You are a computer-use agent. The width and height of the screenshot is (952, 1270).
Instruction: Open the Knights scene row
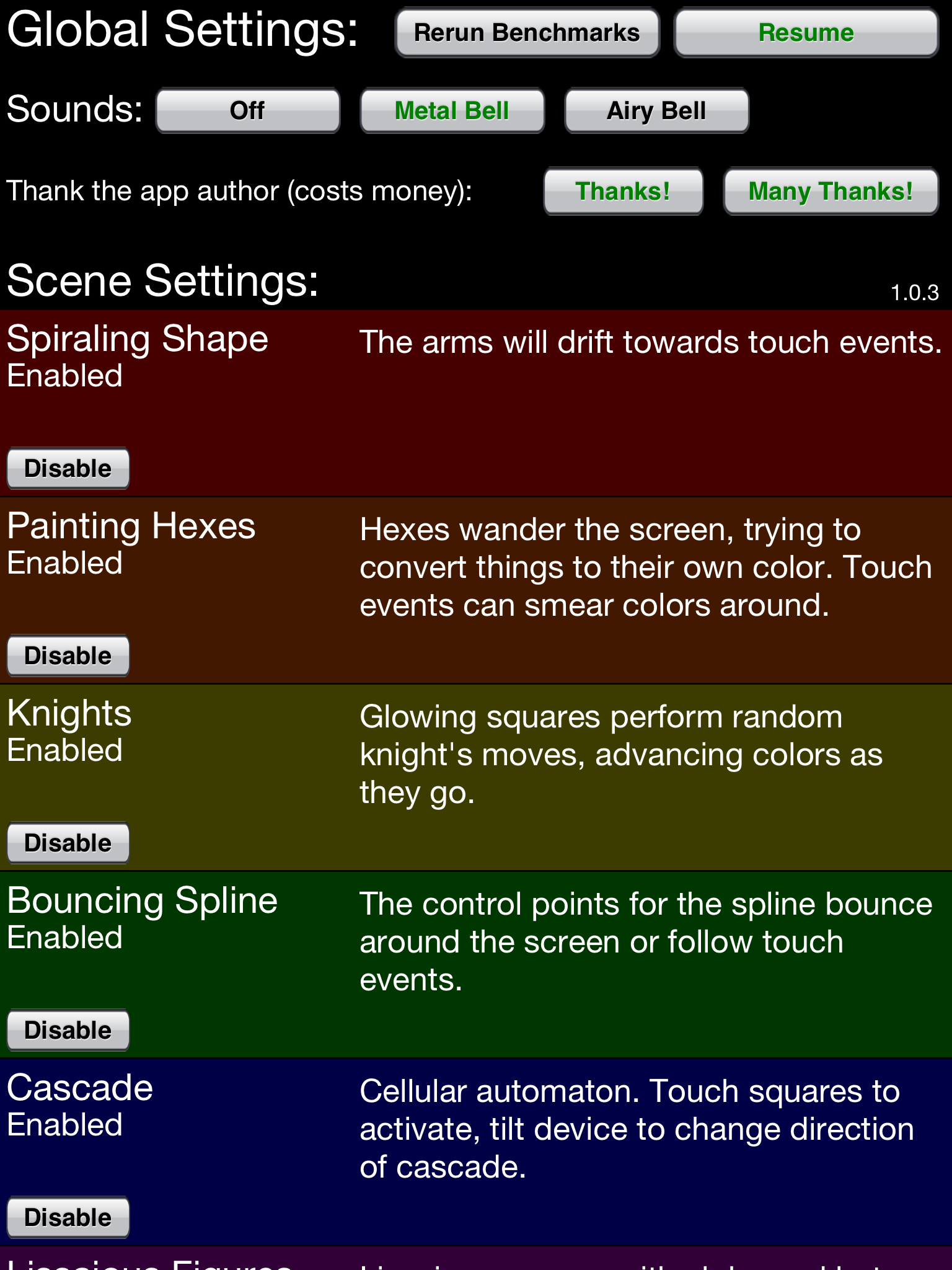point(69,713)
